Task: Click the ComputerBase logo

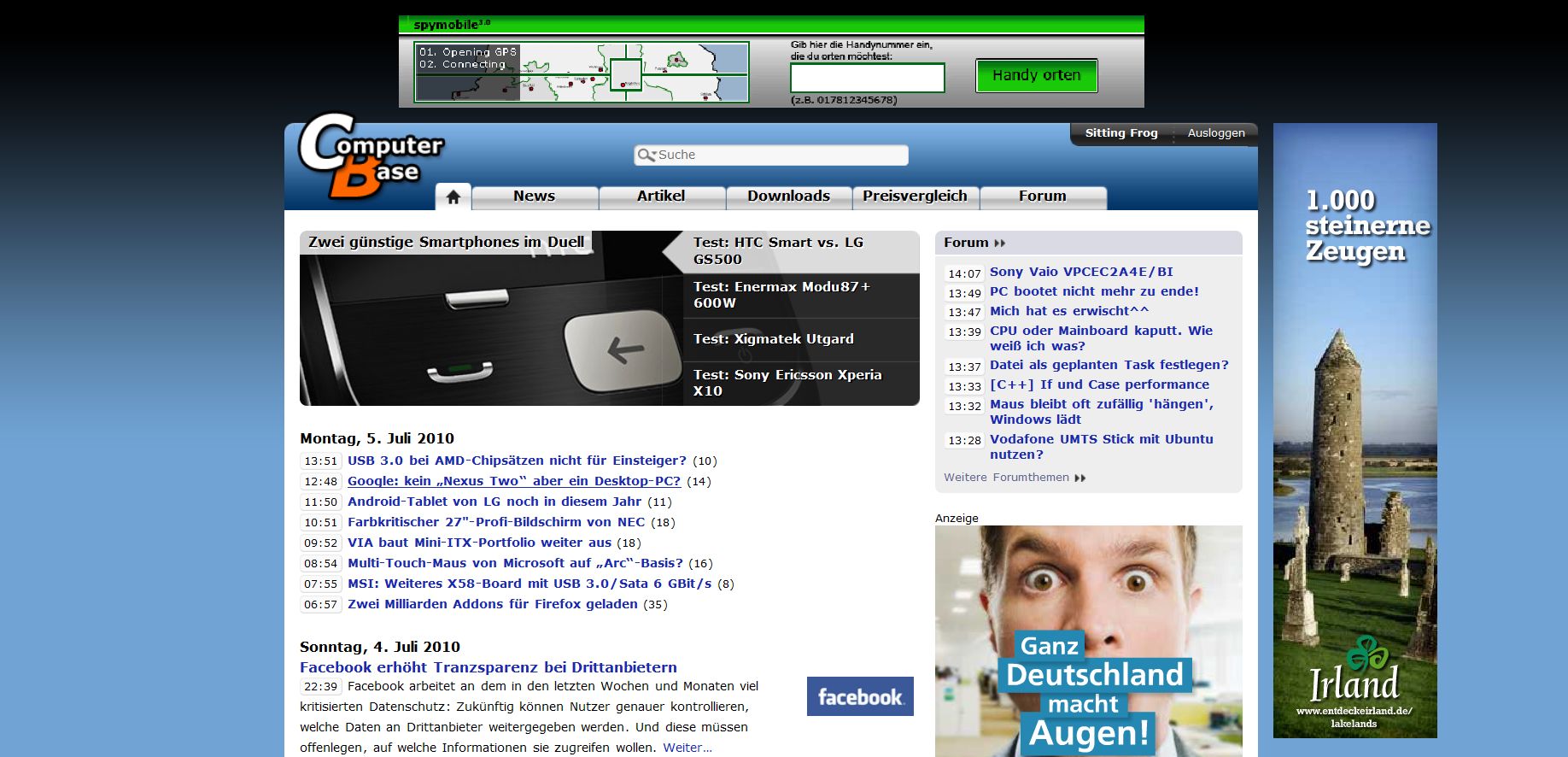Action: click(x=370, y=156)
